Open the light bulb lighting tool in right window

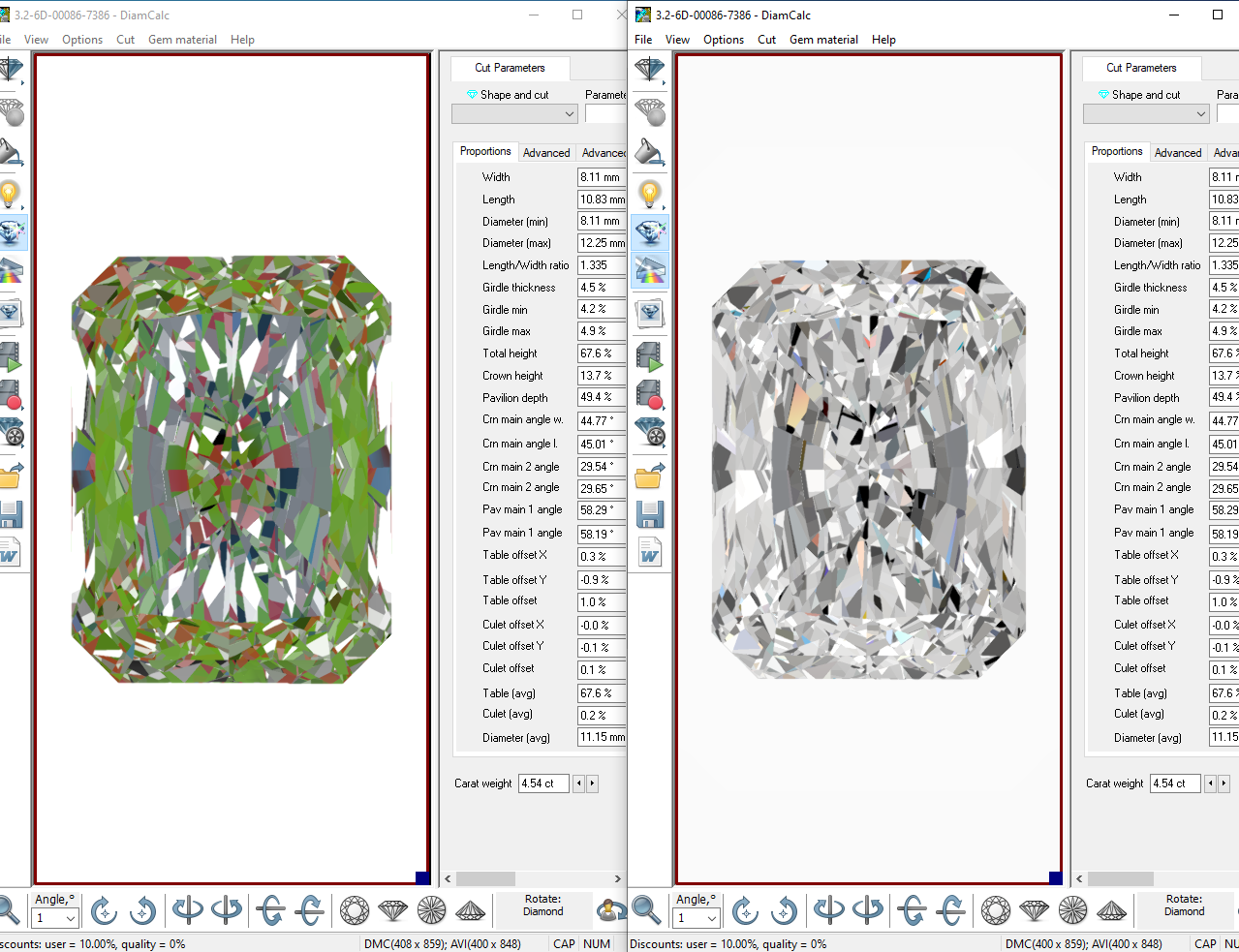pyautogui.click(x=649, y=193)
